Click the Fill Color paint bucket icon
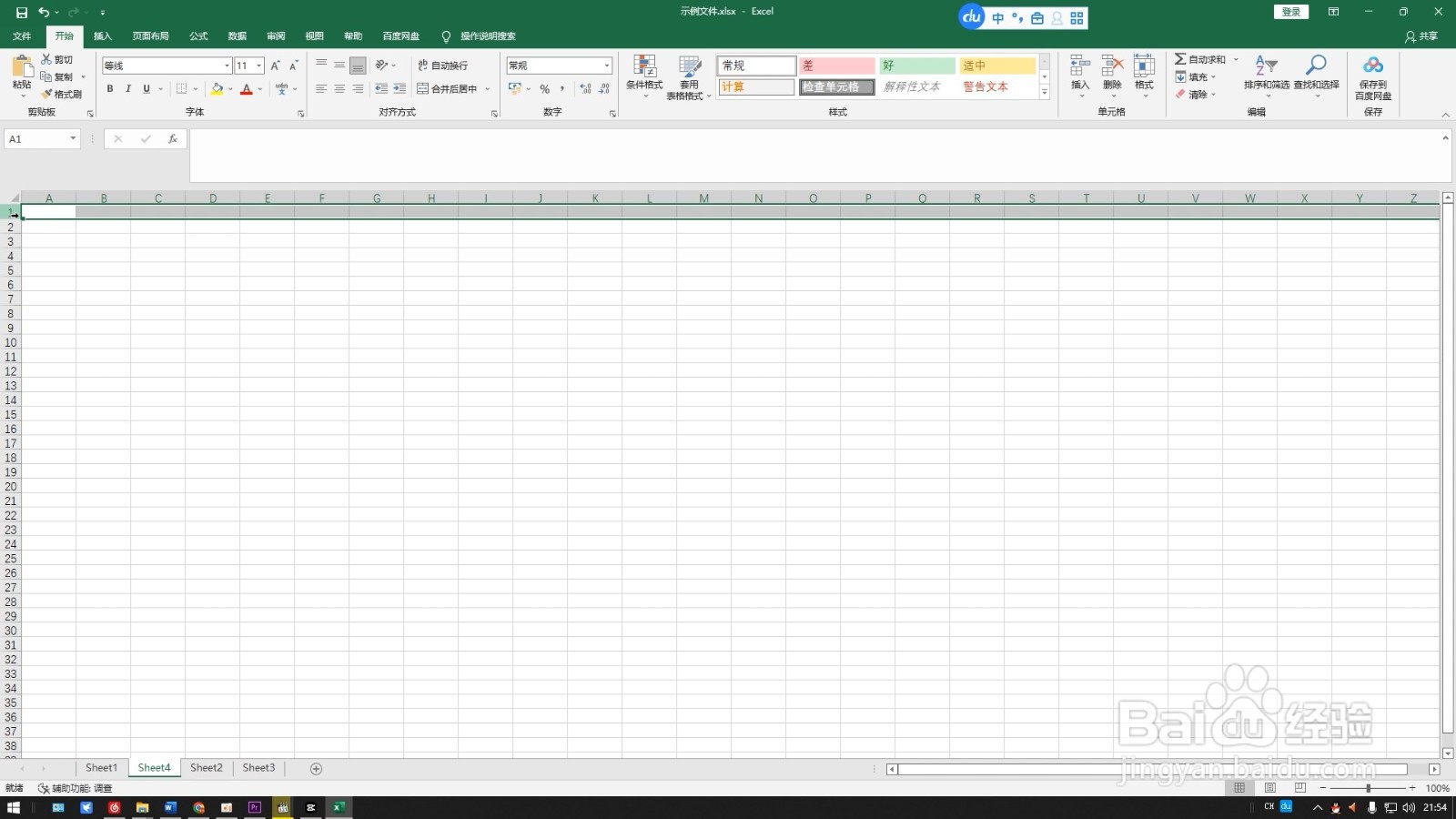The width and height of the screenshot is (1456, 819). (x=217, y=89)
